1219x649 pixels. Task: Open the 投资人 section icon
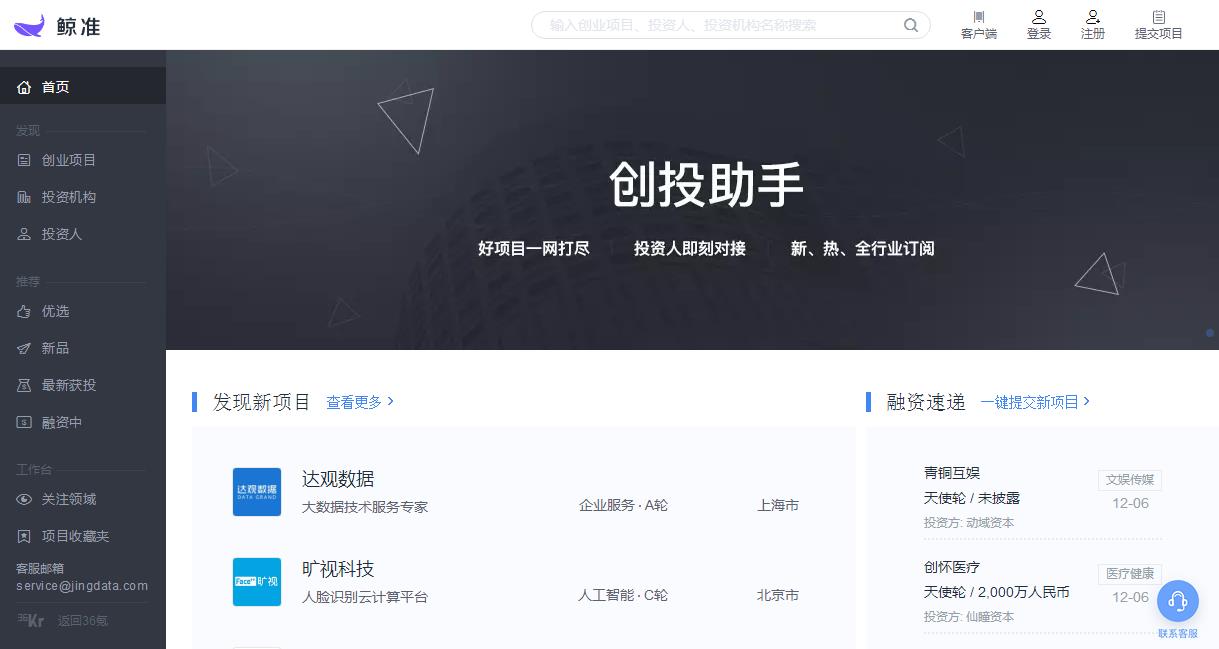tap(23, 234)
